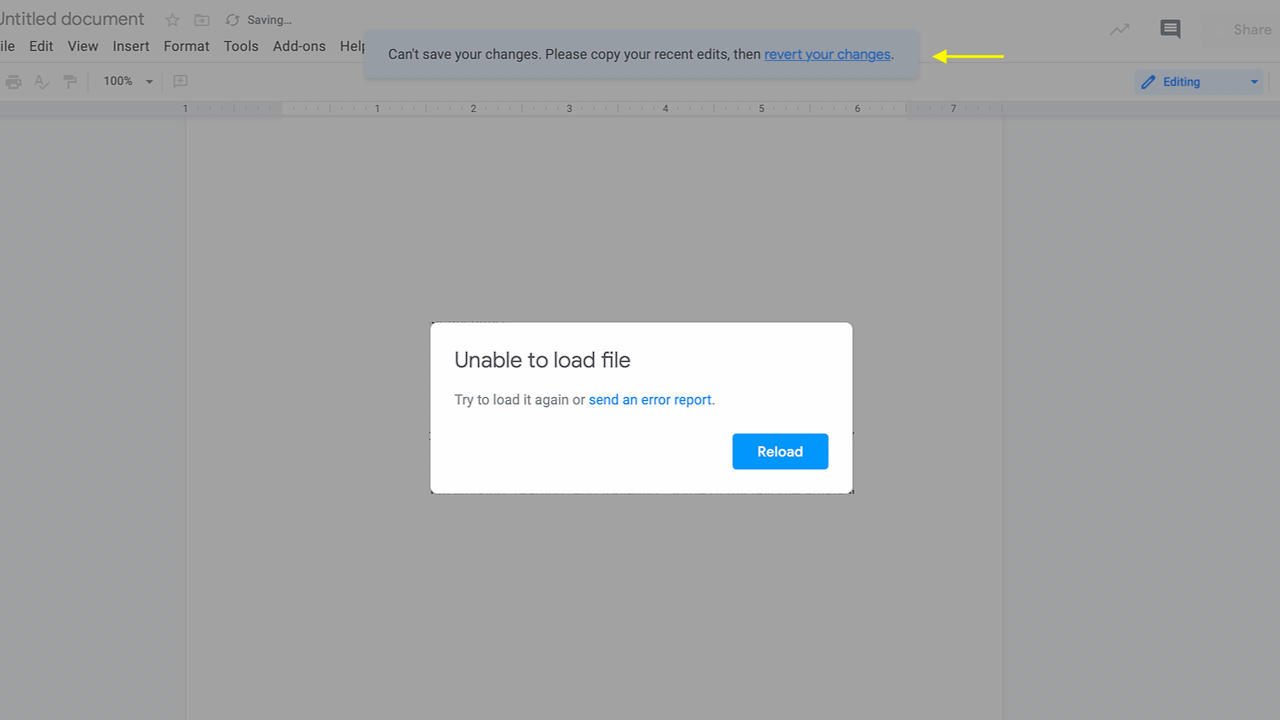1280x720 pixels.
Task: Open the Insert menu
Action: [x=131, y=46]
